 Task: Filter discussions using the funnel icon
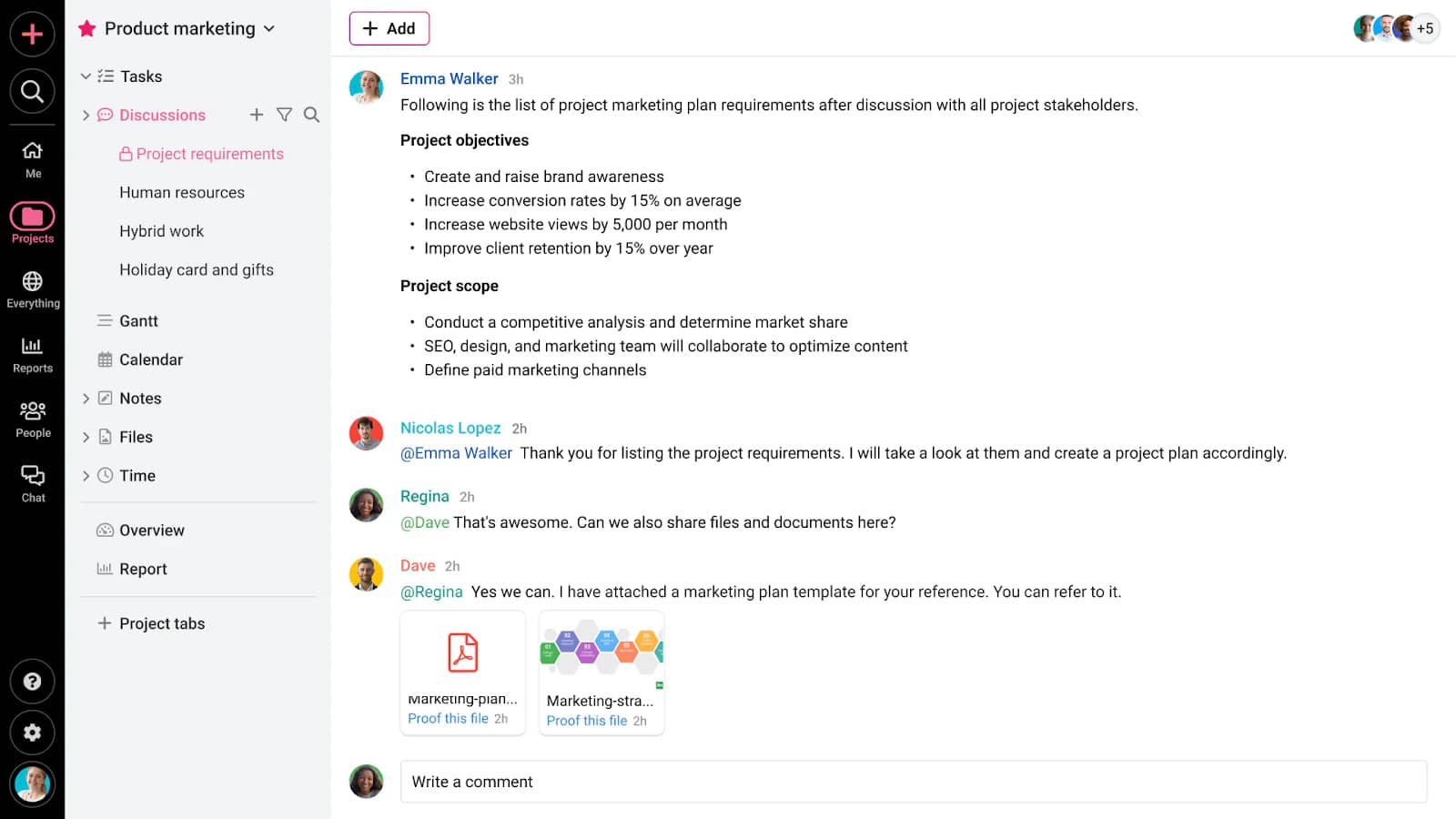point(285,115)
